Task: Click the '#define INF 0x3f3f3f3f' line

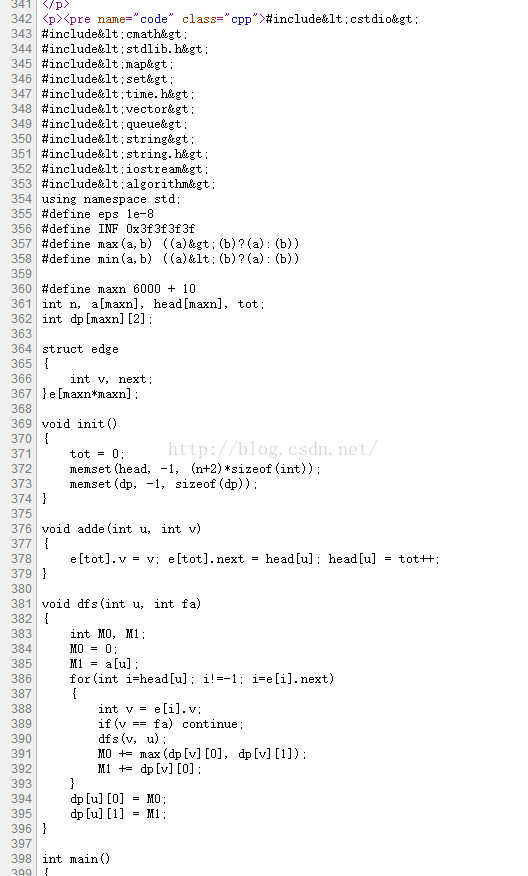Action: point(118,229)
